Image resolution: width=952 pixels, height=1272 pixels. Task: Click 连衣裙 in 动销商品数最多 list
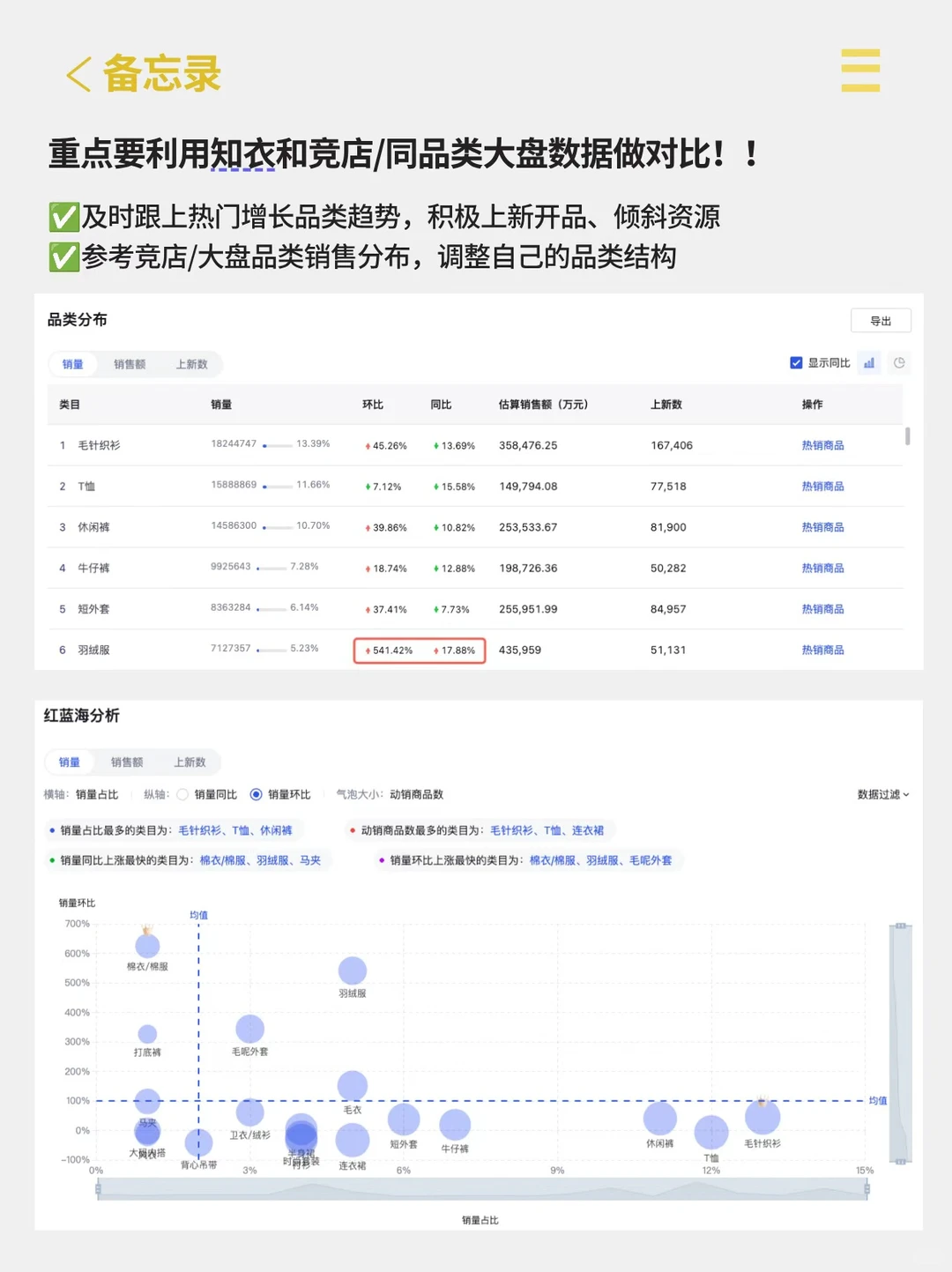click(x=588, y=830)
